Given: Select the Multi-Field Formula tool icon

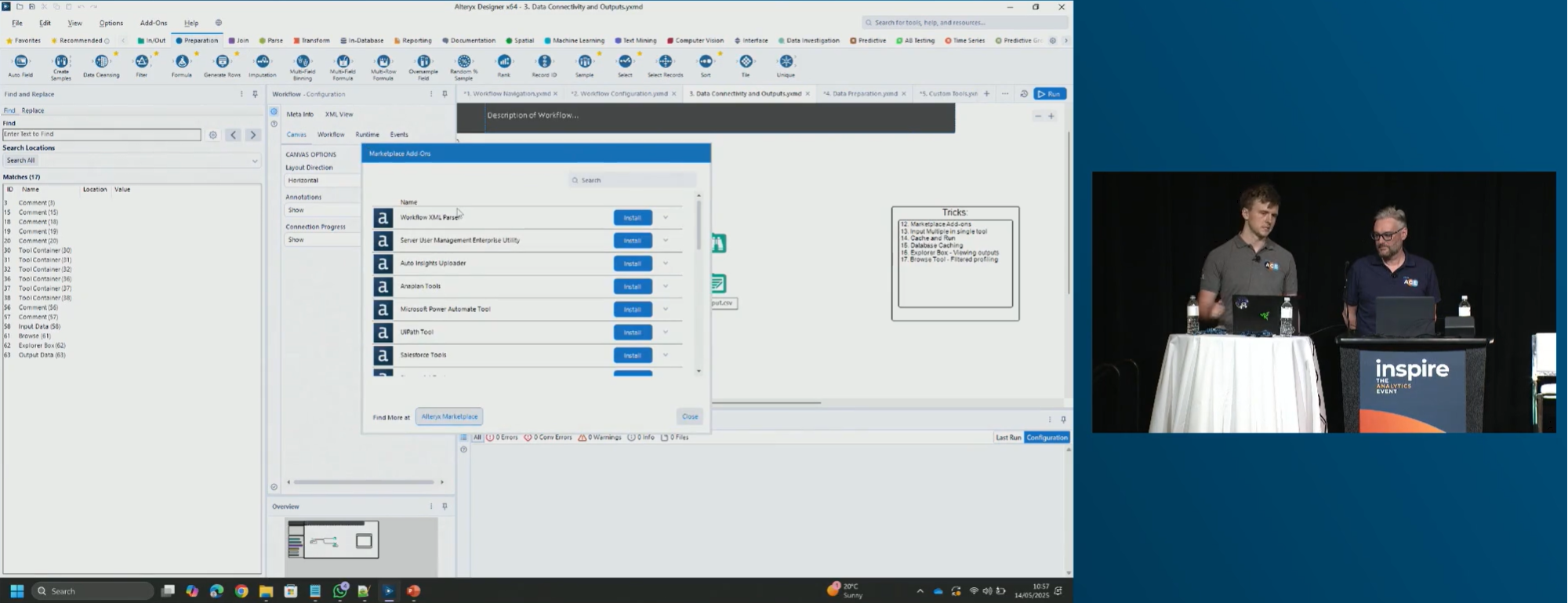Looking at the screenshot, I should click(343, 61).
